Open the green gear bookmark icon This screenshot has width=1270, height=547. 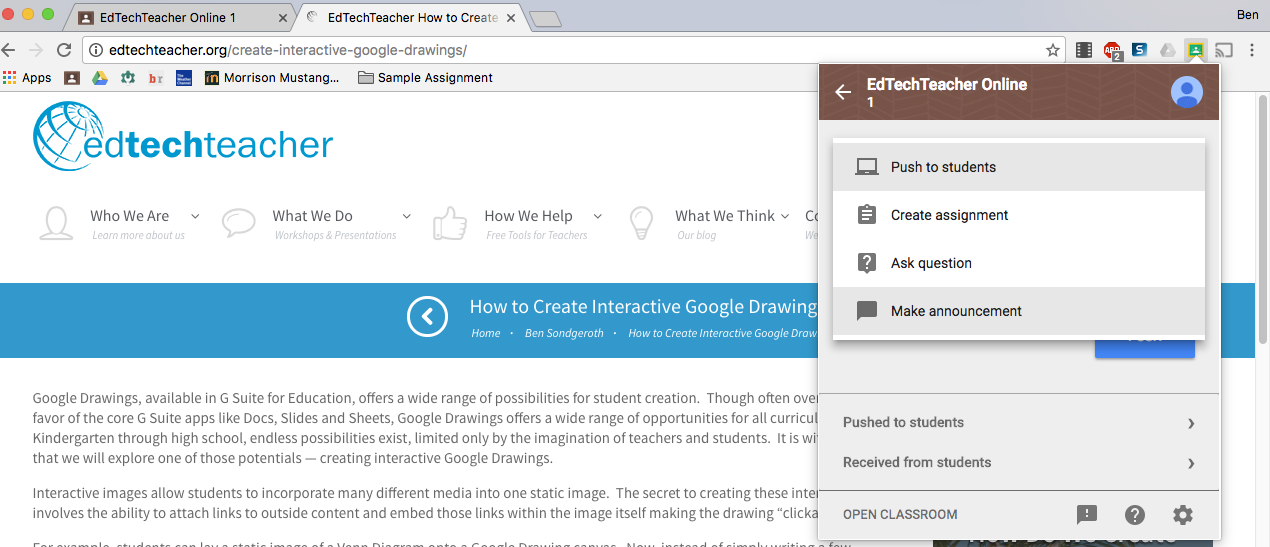(x=128, y=78)
